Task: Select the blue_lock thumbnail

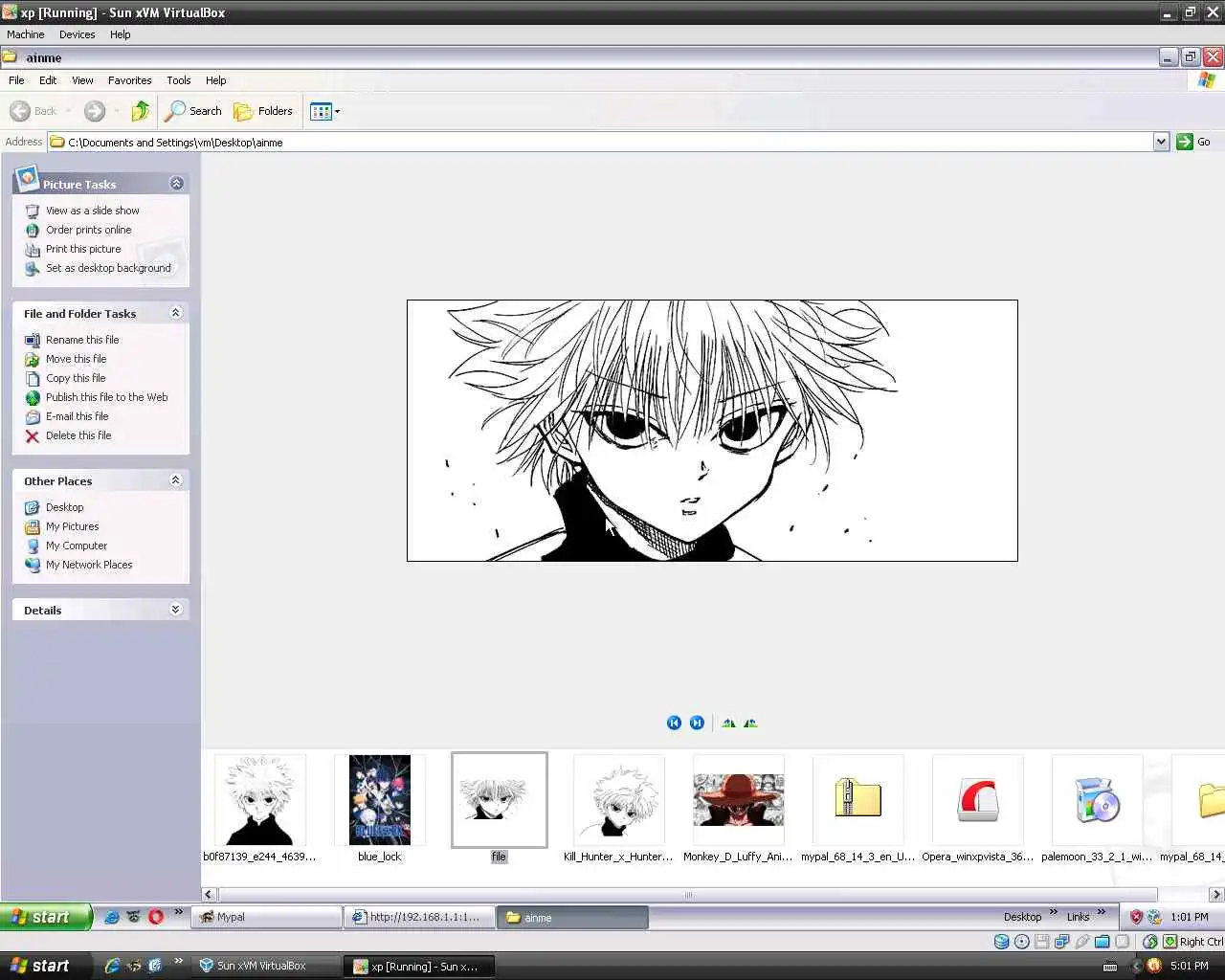Action: point(380,800)
